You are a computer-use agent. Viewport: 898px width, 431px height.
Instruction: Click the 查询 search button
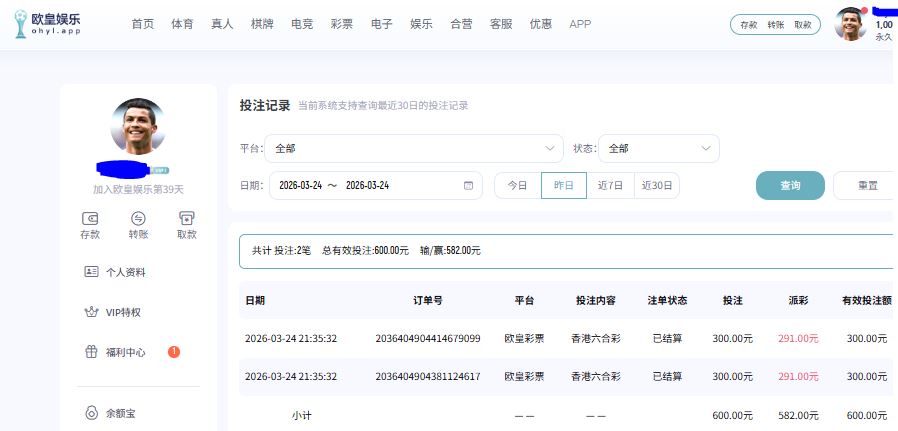(x=790, y=186)
